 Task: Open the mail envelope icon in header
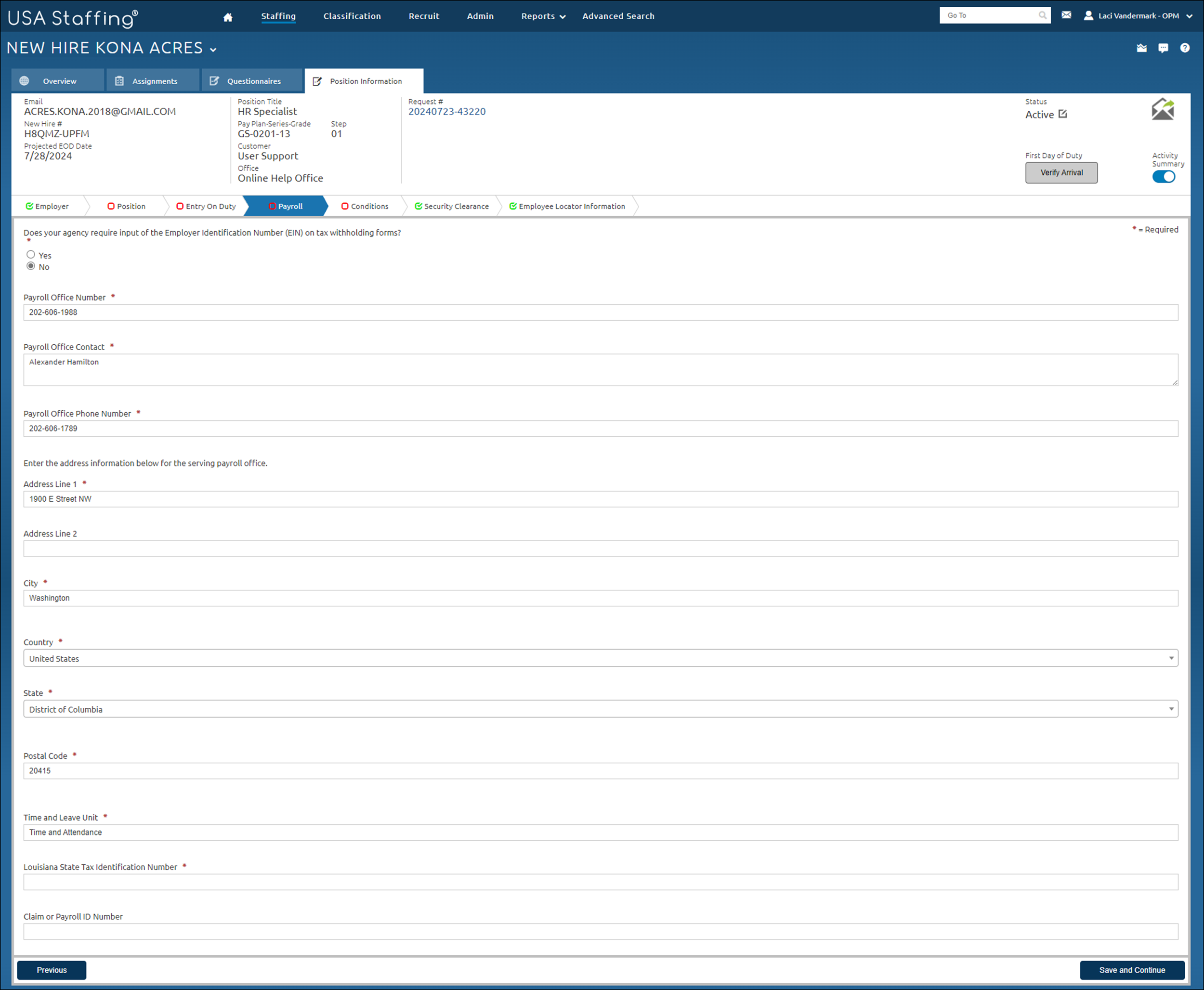[1066, 15]
